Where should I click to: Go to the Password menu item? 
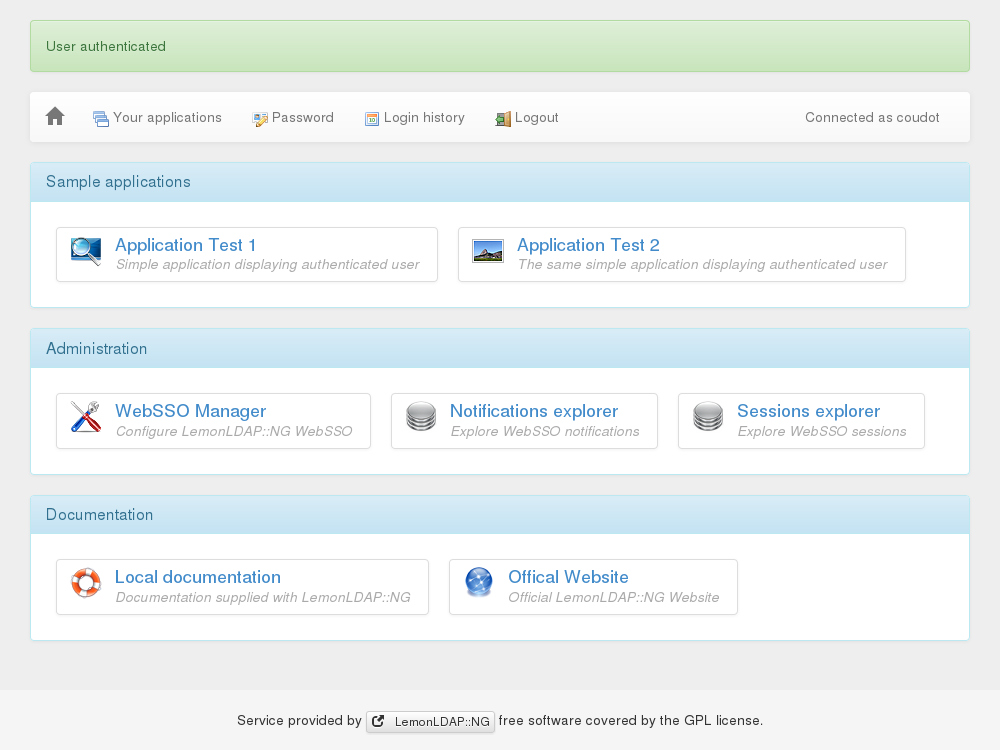293,117
